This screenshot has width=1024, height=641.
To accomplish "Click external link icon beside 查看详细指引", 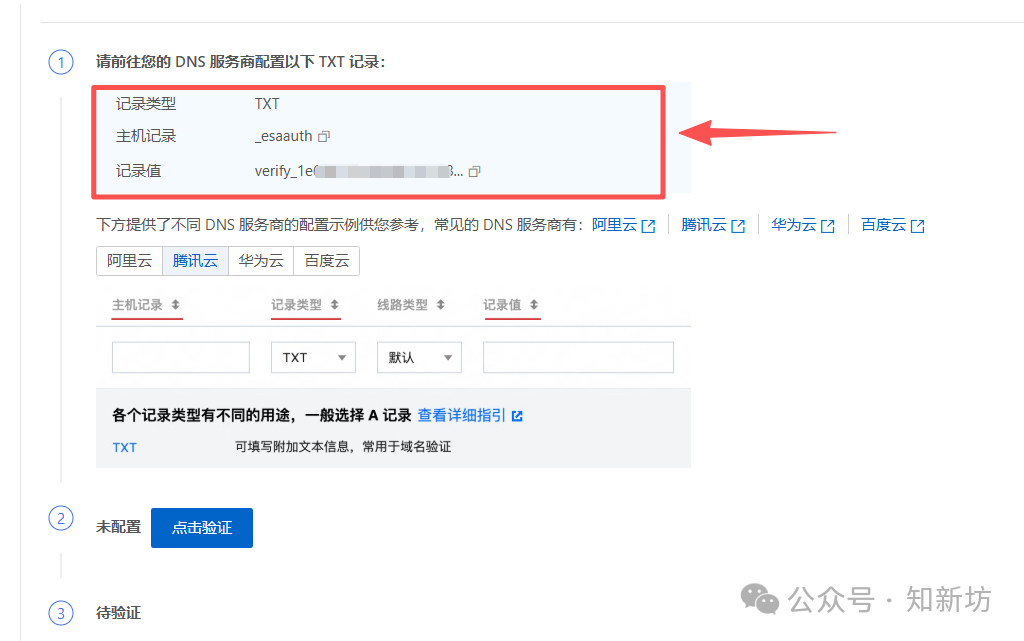I will (516, 416).
